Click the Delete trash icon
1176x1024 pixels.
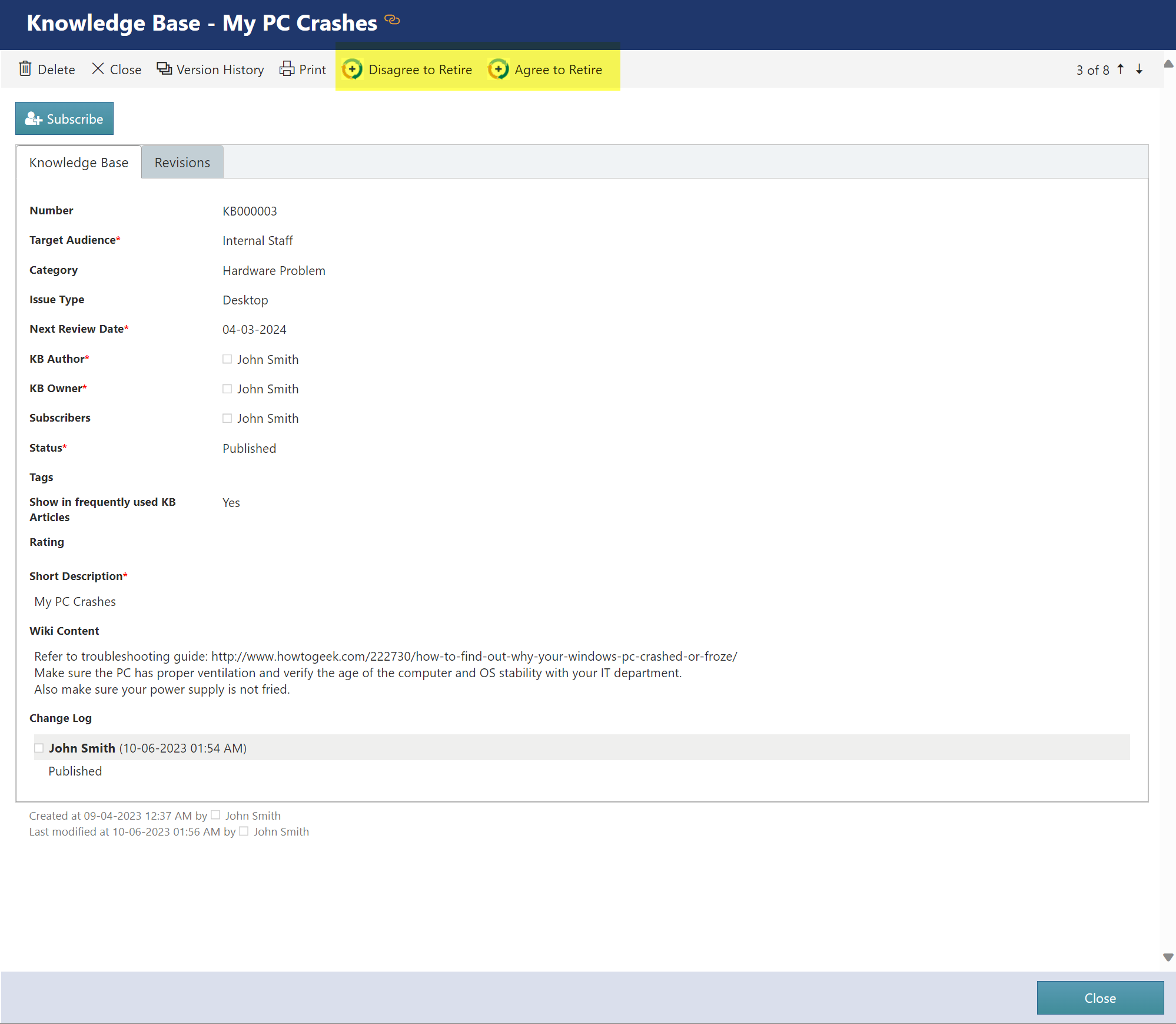[x=25, y=69]
